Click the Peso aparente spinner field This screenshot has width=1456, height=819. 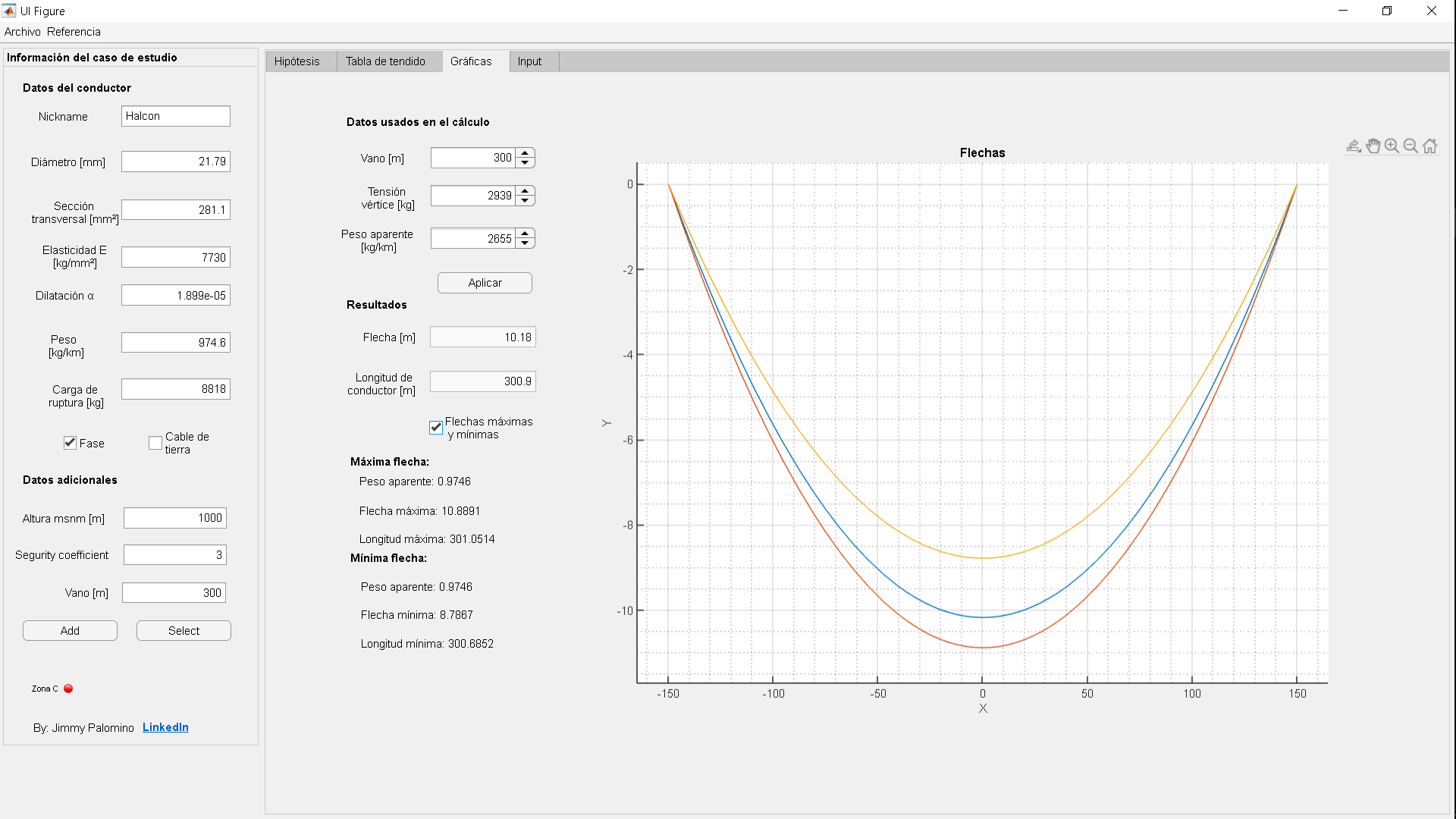coord(473,239)
